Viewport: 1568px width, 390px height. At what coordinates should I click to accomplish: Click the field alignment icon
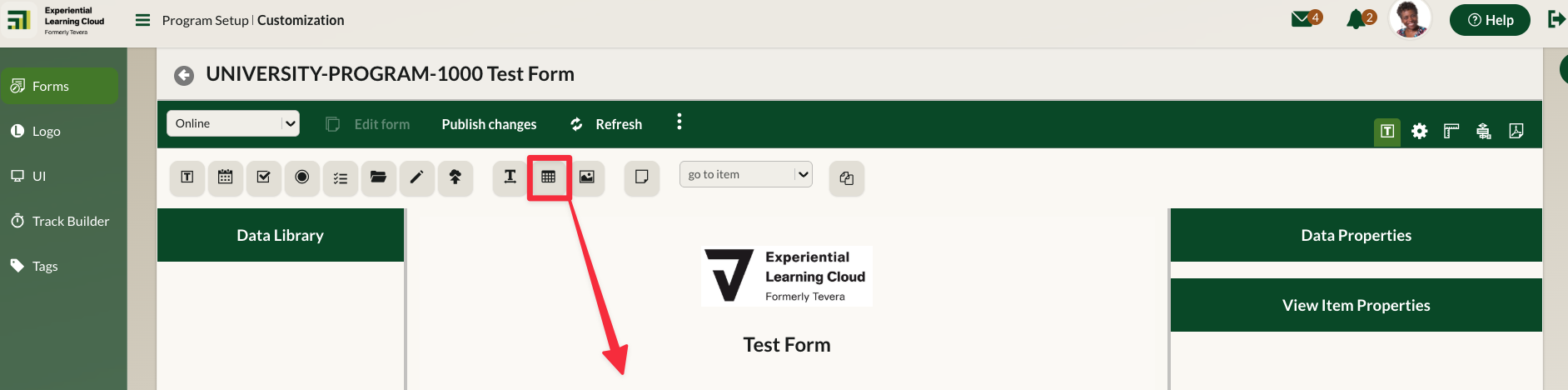point(1484,131)
